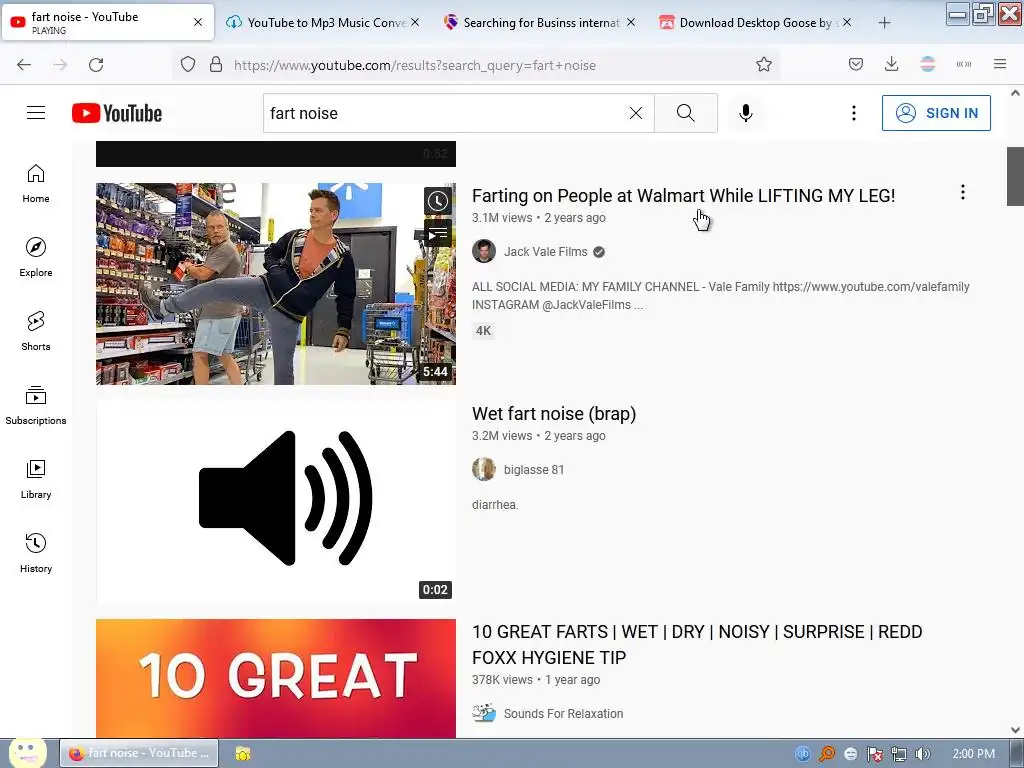Save page to Pocket

click(x=856, y=64)
